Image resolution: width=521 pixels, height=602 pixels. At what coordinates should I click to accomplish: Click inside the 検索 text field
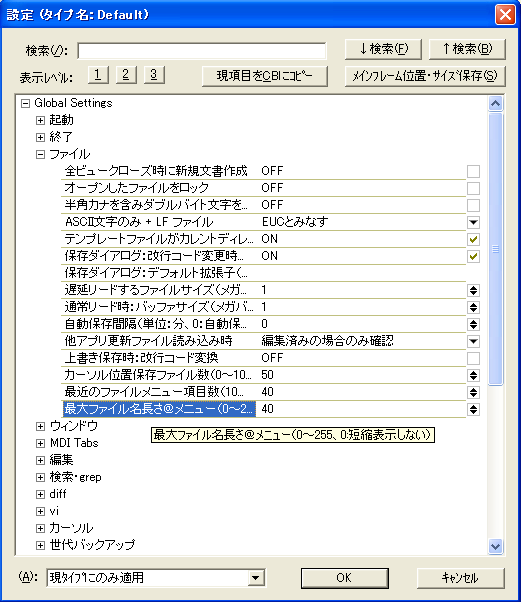(x=202, y=51)
